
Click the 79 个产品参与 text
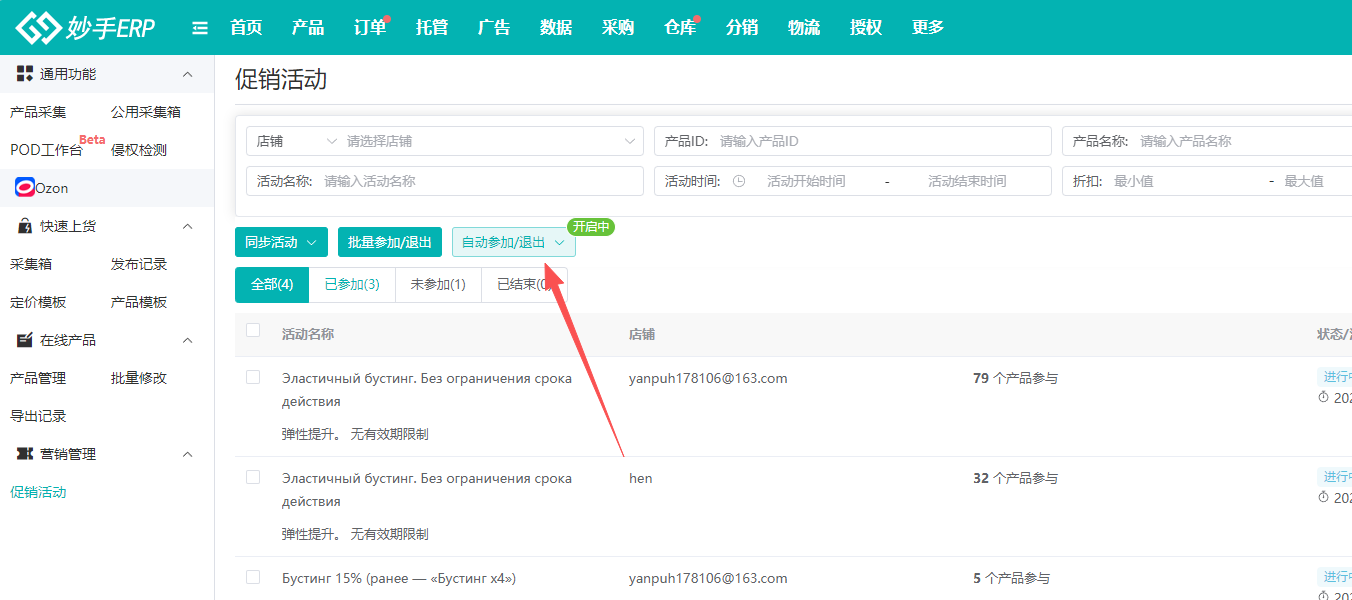(1015, 378)
